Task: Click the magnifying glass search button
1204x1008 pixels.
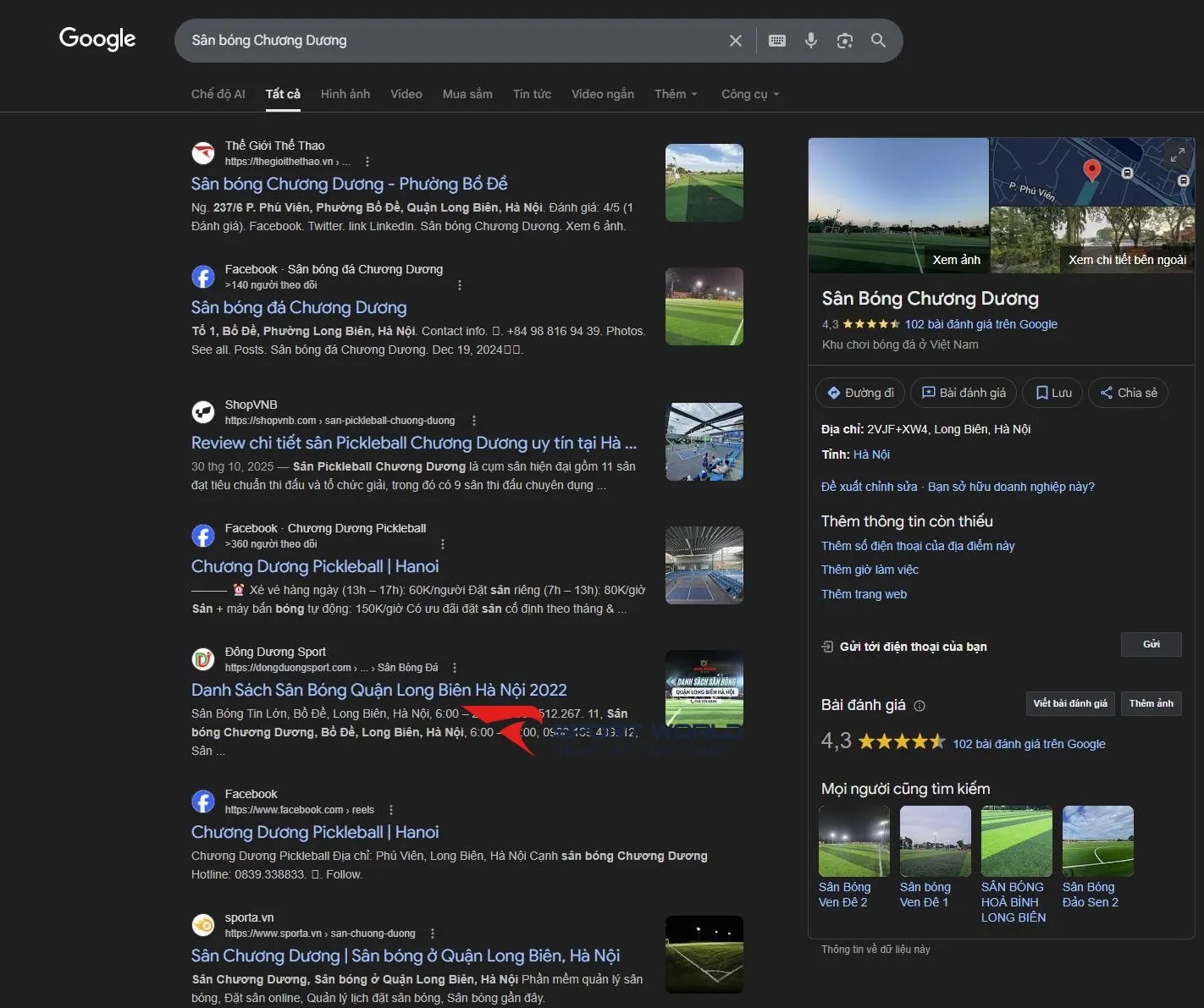Action: (x=878, y=41)
